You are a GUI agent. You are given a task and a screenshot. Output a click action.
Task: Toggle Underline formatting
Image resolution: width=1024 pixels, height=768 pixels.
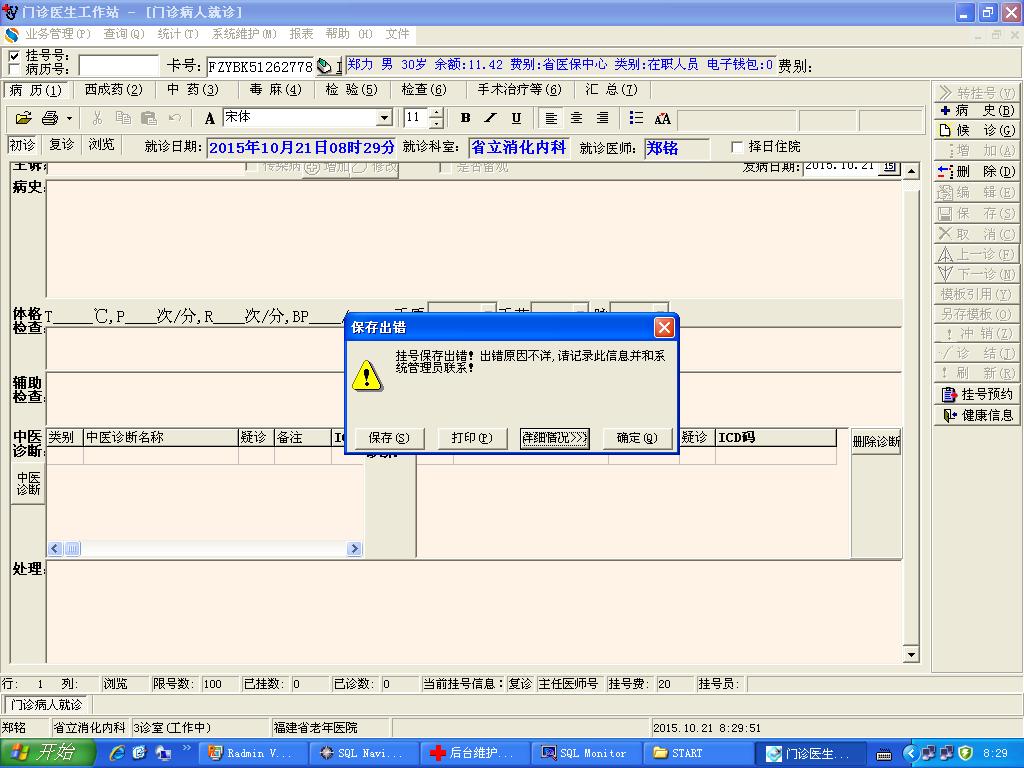click(x=516, y=118)
